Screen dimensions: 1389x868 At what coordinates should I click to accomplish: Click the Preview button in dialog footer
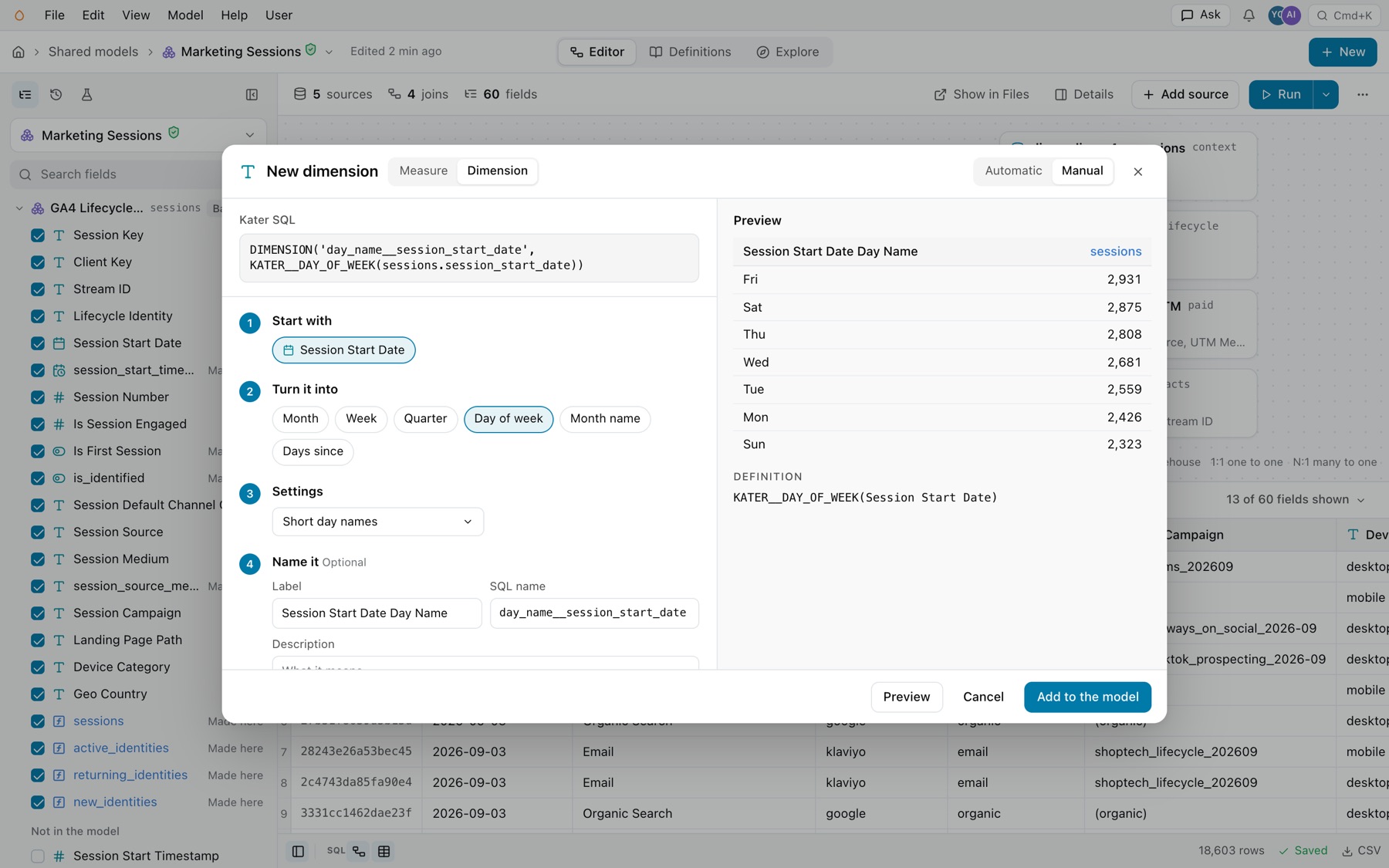point(907,697)
